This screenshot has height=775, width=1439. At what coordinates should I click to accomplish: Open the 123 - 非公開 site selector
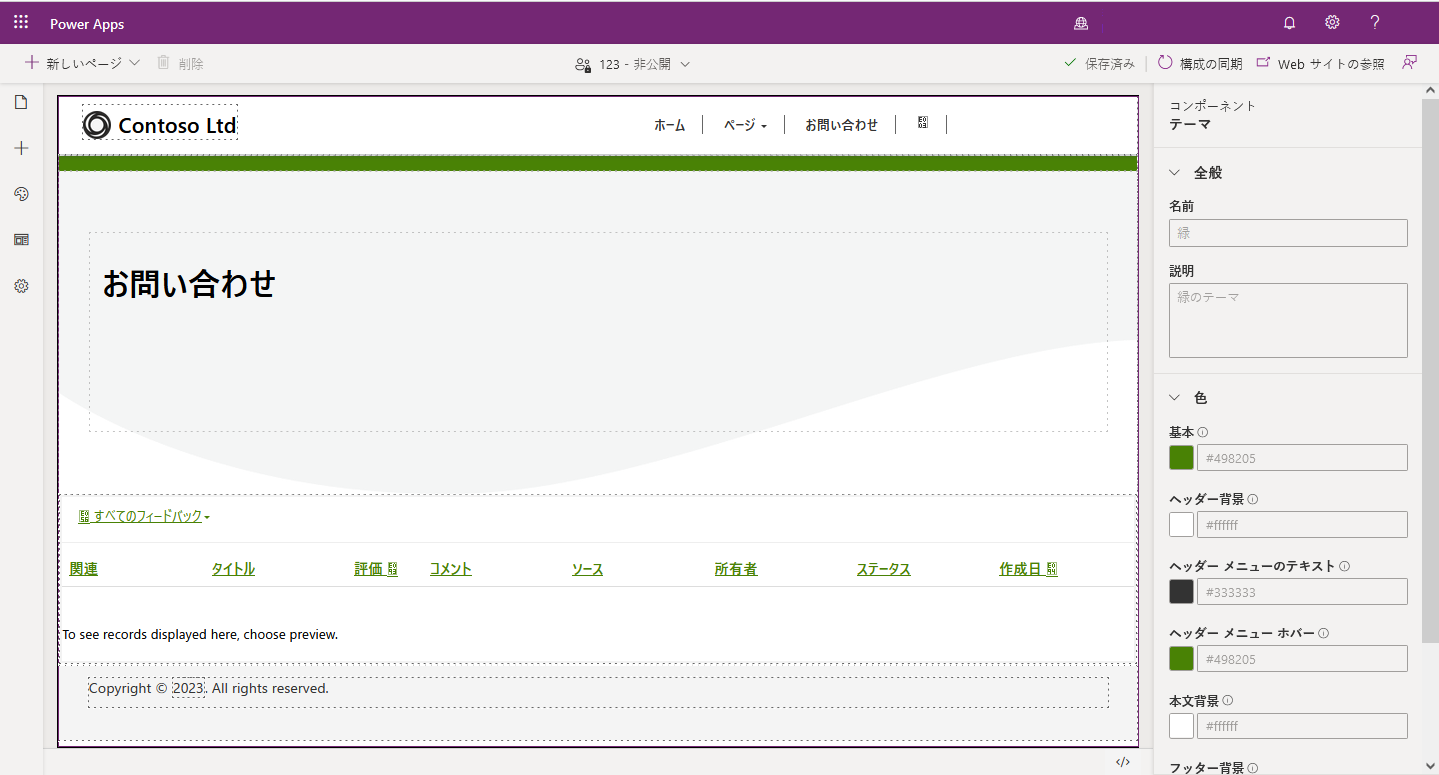click(x=633, y=64)
